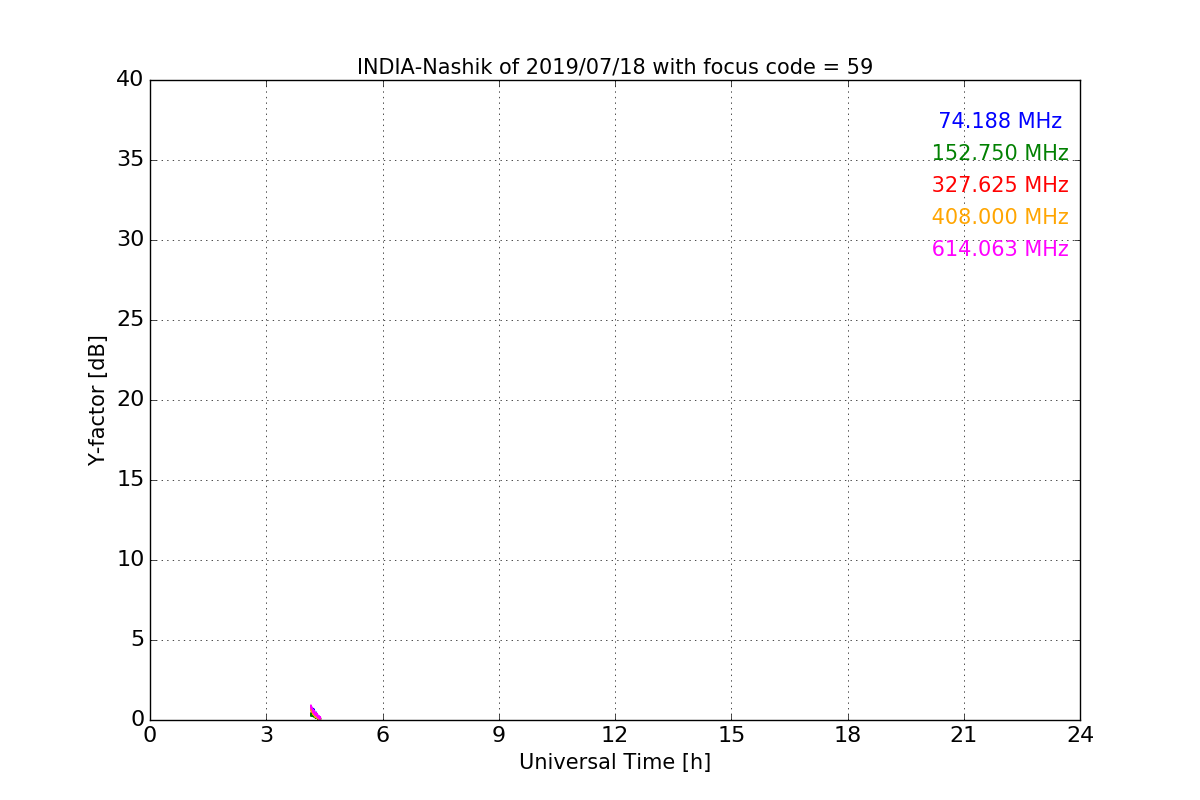Click the y-axis tick label 5
Screen dimensions: 1200x800
coord(137,639)
